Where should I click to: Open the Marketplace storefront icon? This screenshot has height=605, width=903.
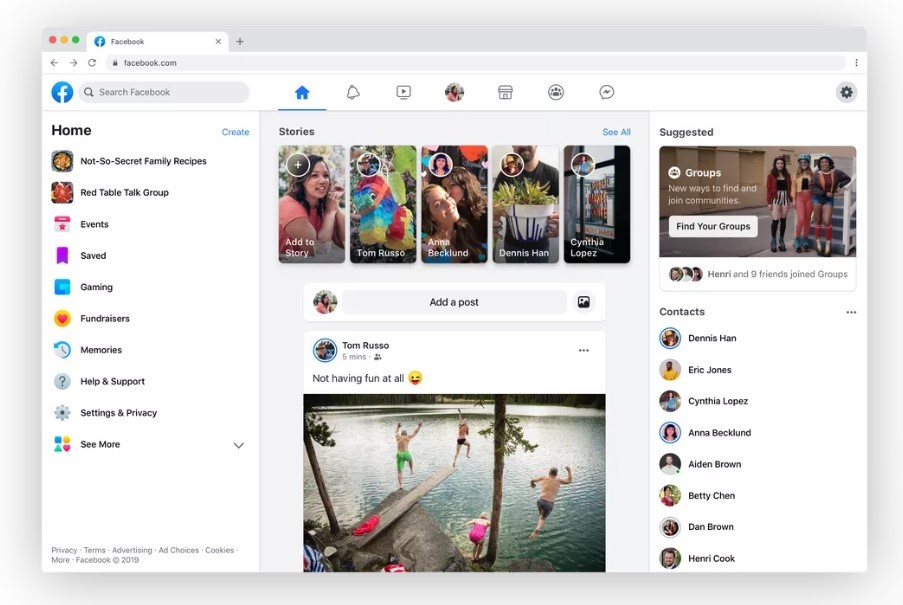pos(505,92)
